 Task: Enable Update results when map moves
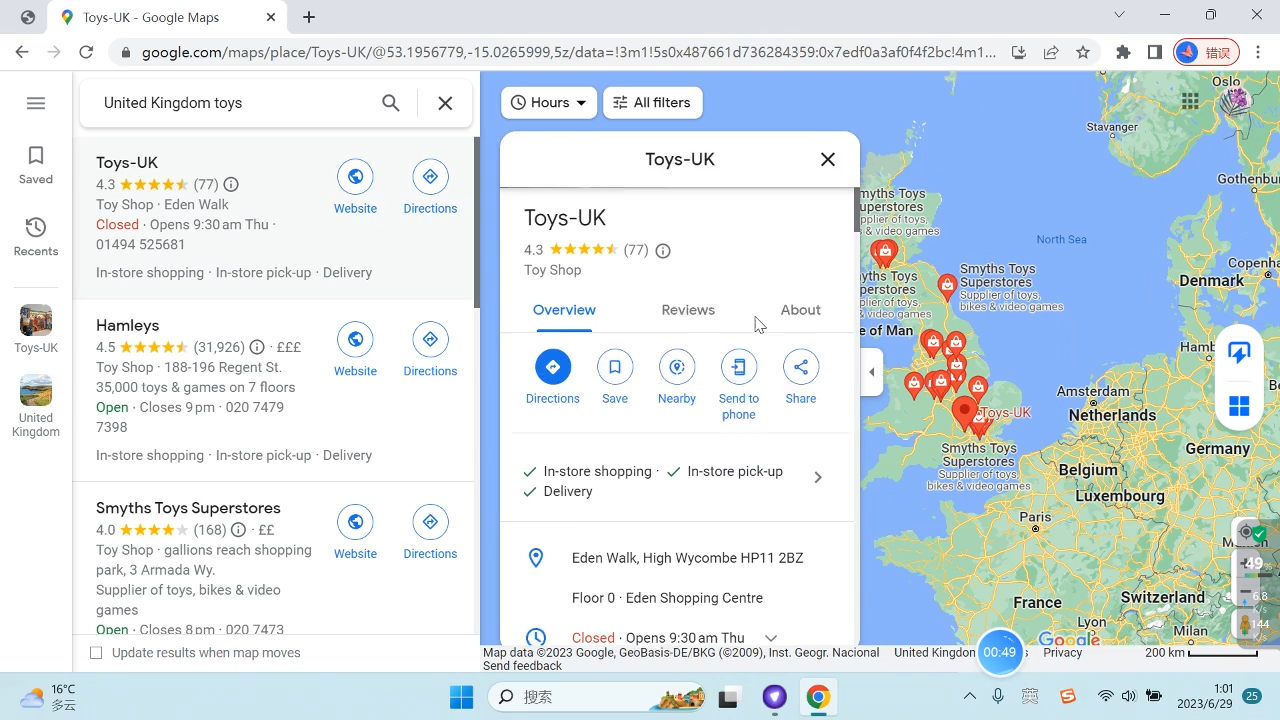coord(97,653)
